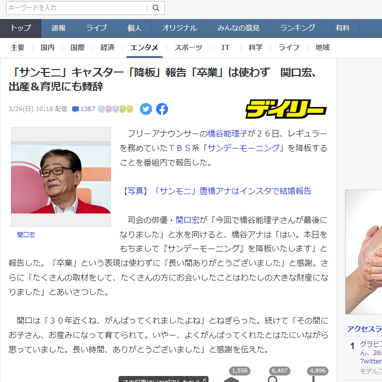Open the 【写真】 related photo article link
This screenshot has width=382, height=382.
(x=216, y=191)
